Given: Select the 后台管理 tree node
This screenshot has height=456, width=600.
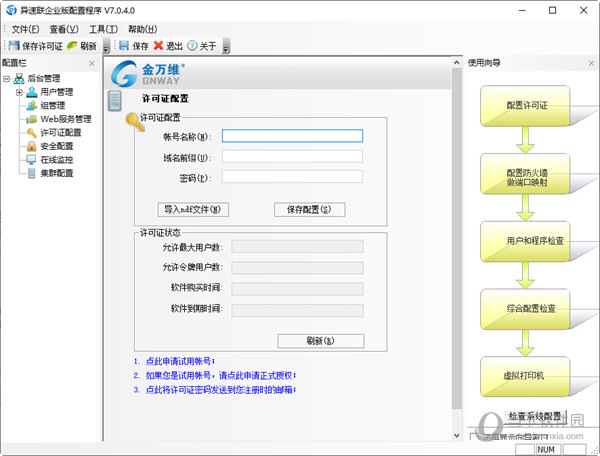Looking at the screenshot, I should point(44,78).
